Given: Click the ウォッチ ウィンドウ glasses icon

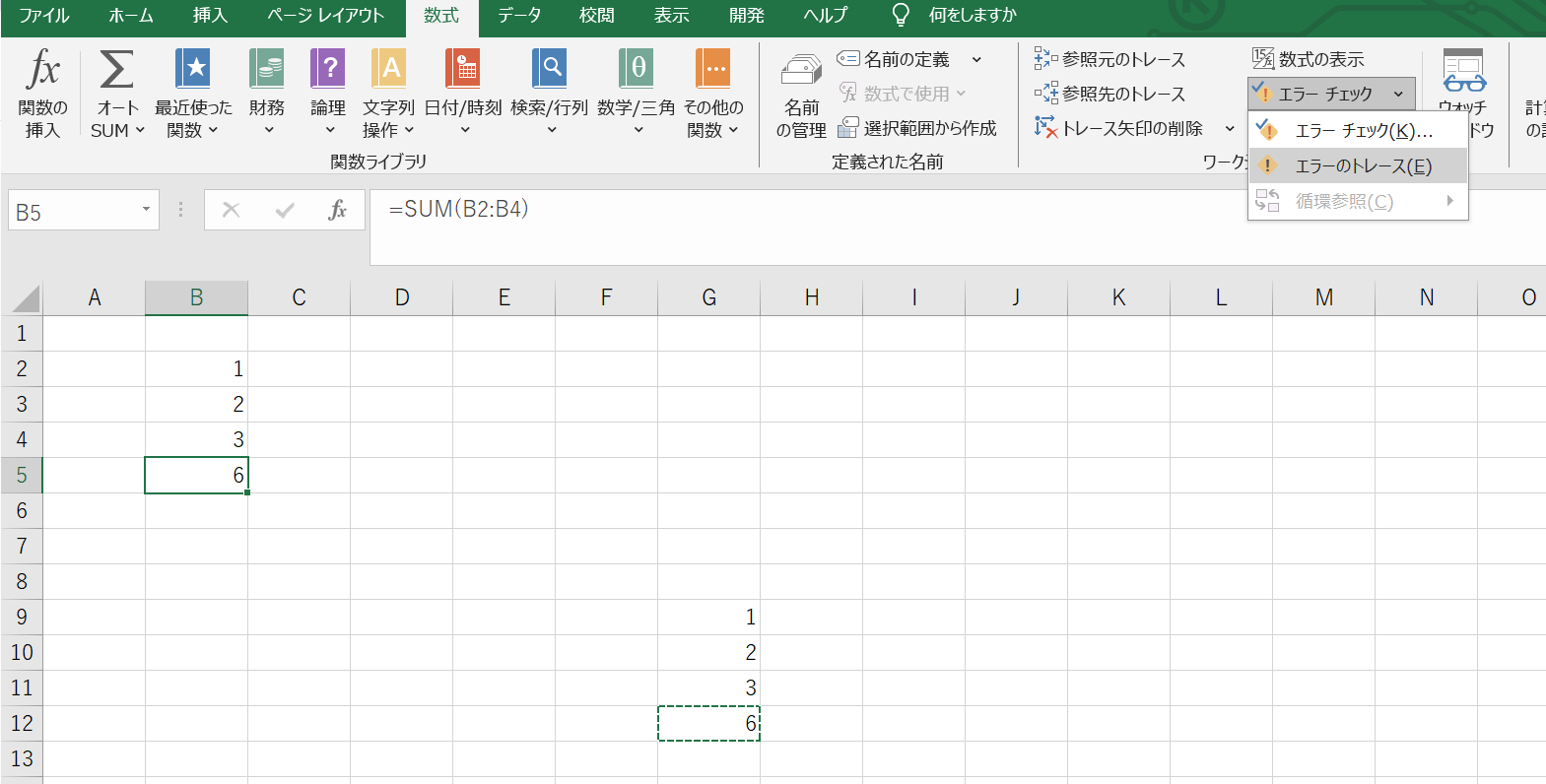Looking at the screenshot, I should [x=1463, y=71].
